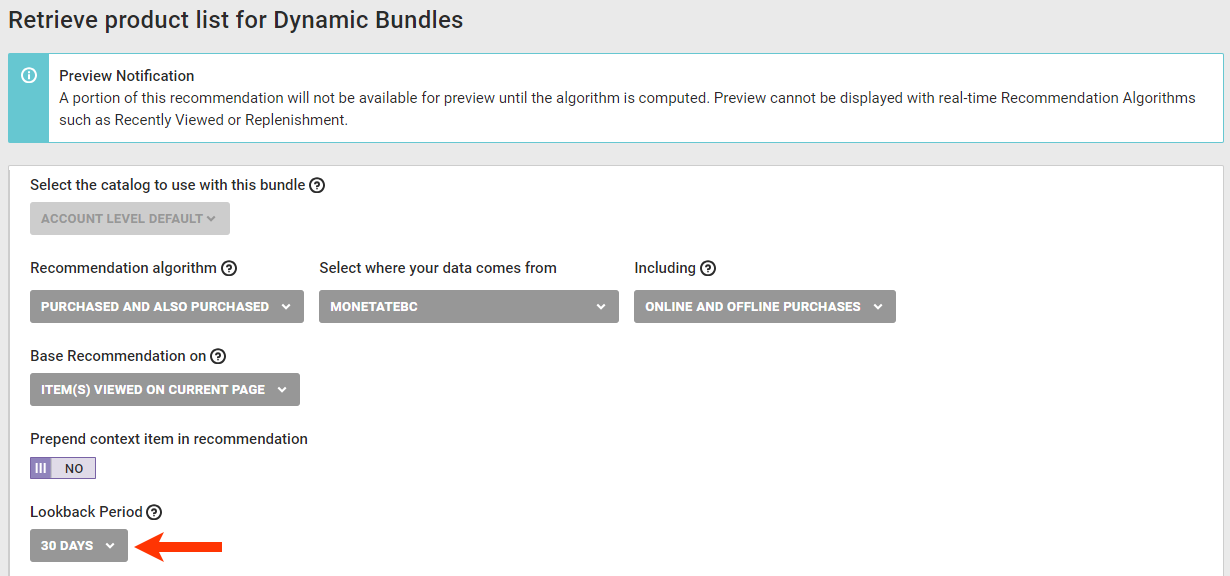Click the Lookback Period help icon
The height and width of the screenshot is (576, 1230).
pyautogui.click(x=154, y=512)
